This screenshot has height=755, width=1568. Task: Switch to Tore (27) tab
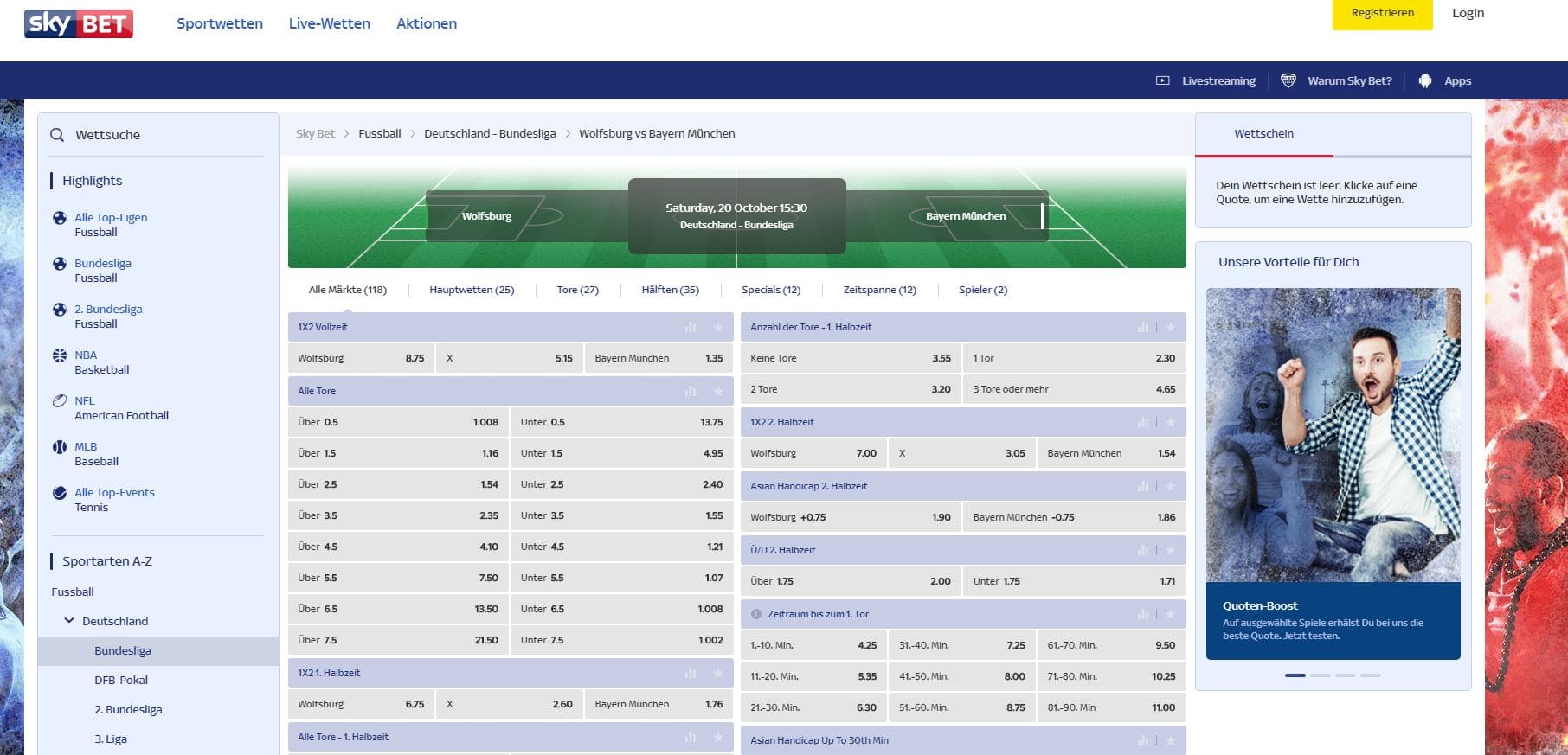(x=577, y=290)
